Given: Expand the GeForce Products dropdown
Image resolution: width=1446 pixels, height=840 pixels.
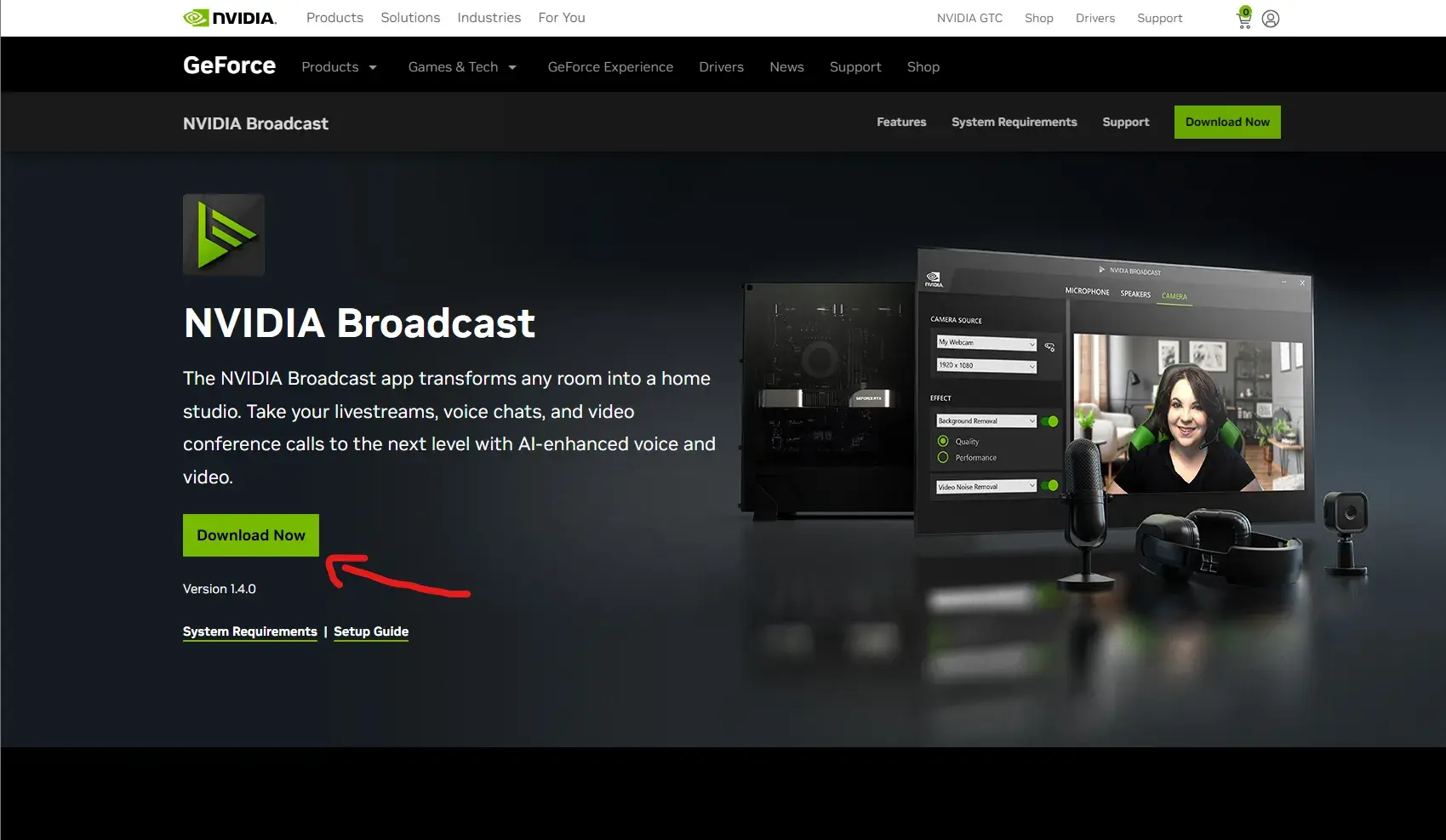Looking at the screenshot, I should [339, 67].
